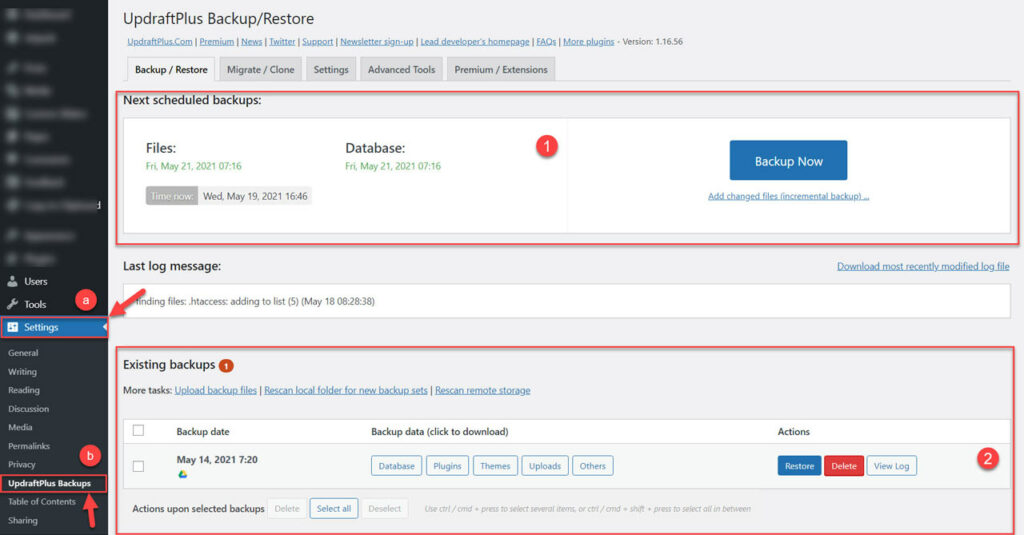Open the Permalinks settings submenu
Viewport: 1024px width, 535px height.
[29, 446]
